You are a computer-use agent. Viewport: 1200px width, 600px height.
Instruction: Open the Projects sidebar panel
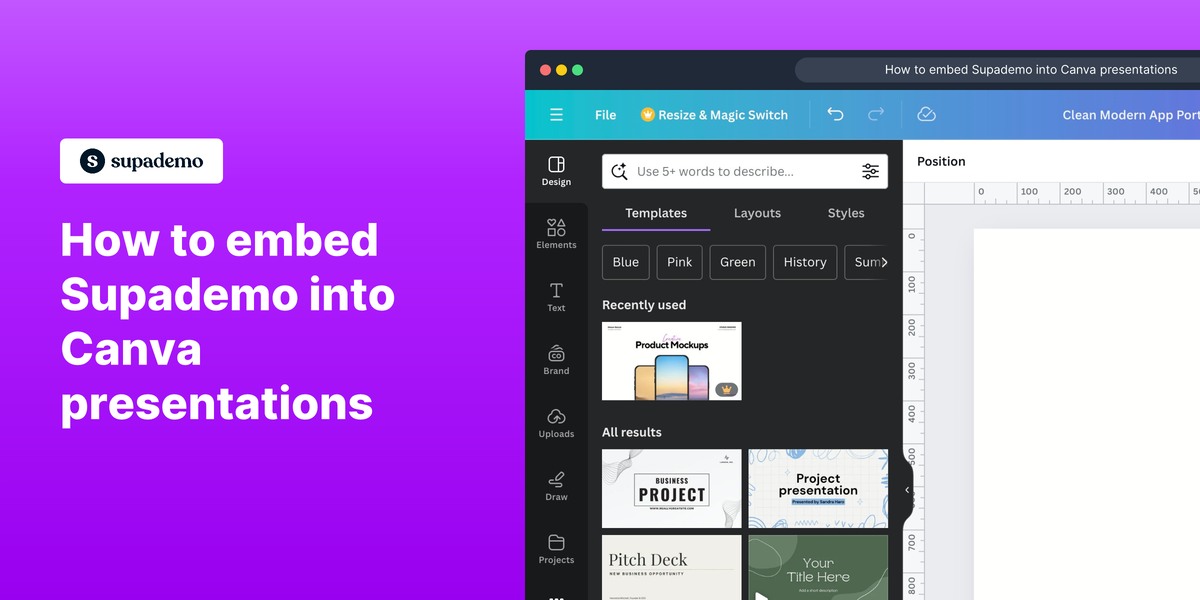click(x=556, y=549)
